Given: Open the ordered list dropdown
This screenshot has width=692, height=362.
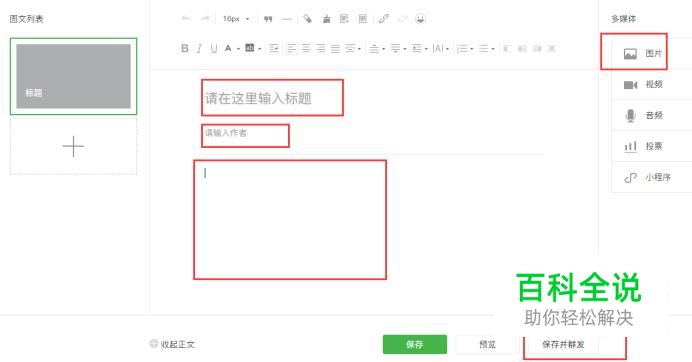Looking at the screenshot, I should (464, 48).
